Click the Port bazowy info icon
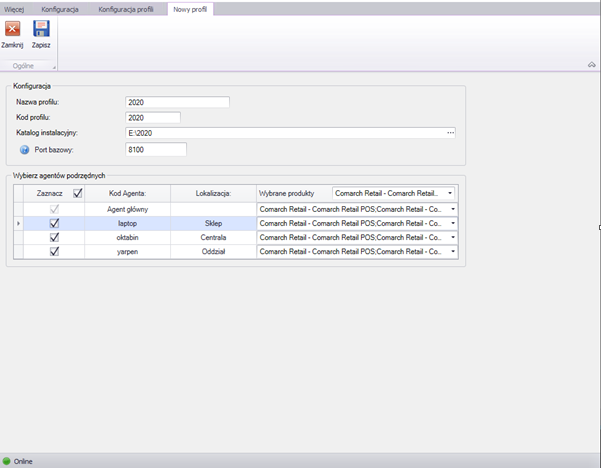601x468 pixels. (24, 150)
